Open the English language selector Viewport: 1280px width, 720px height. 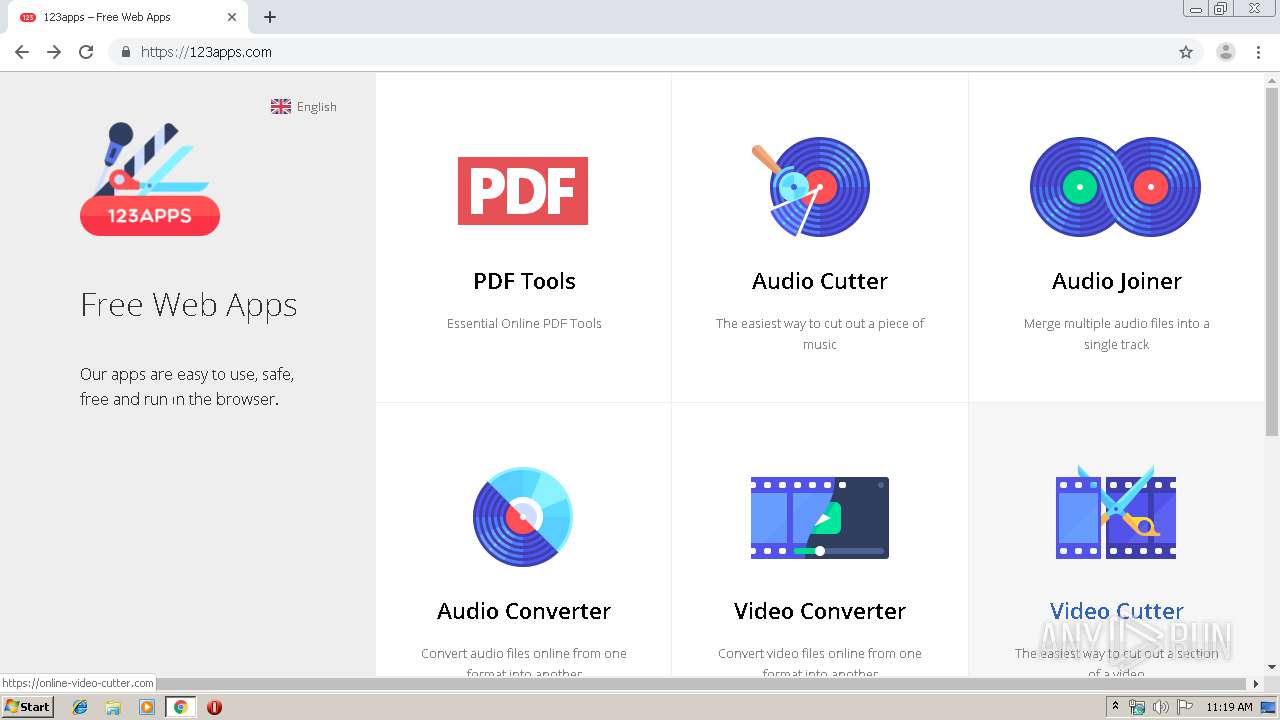pos(304,107)
